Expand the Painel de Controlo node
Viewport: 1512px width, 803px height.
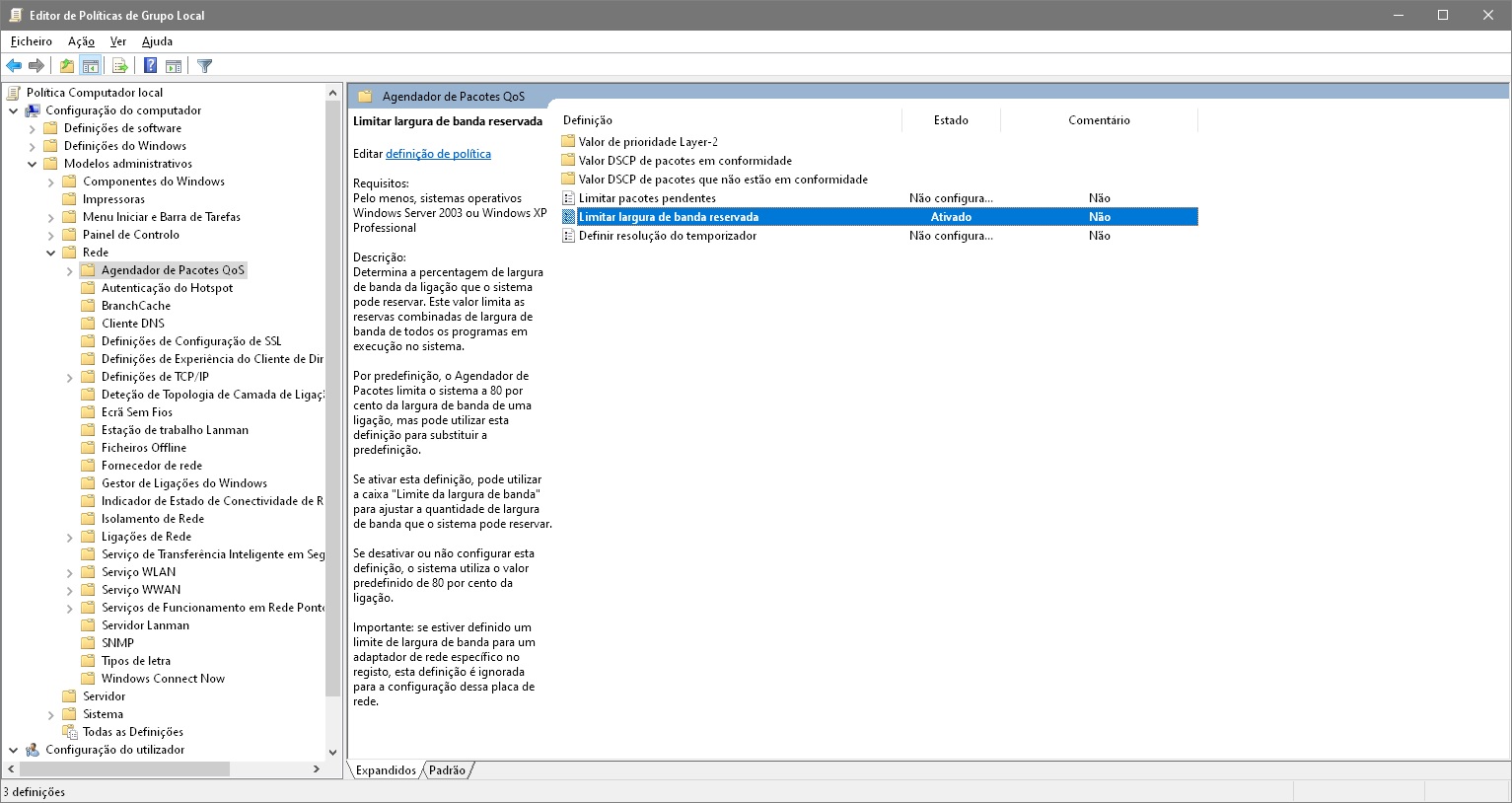click(x=50, y=235)
